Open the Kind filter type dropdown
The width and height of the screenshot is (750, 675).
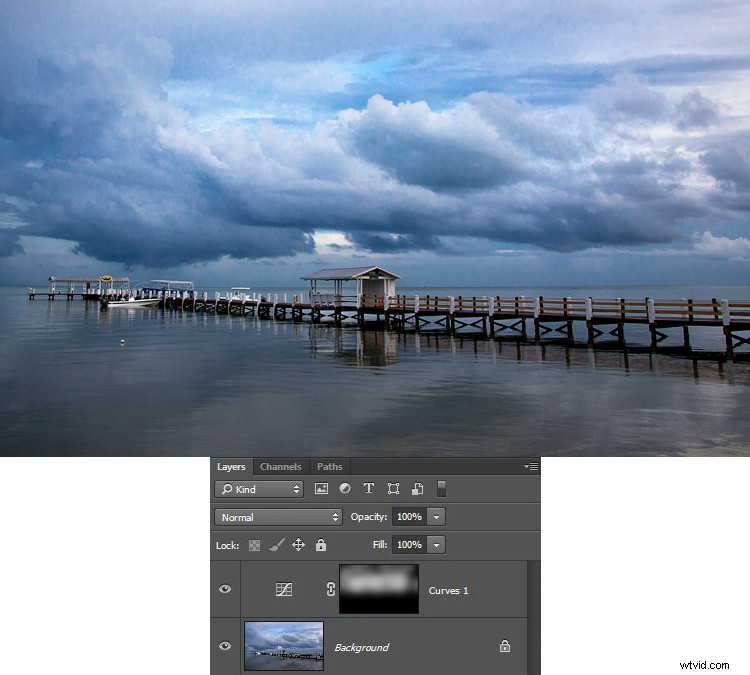[x=259, y=489]
